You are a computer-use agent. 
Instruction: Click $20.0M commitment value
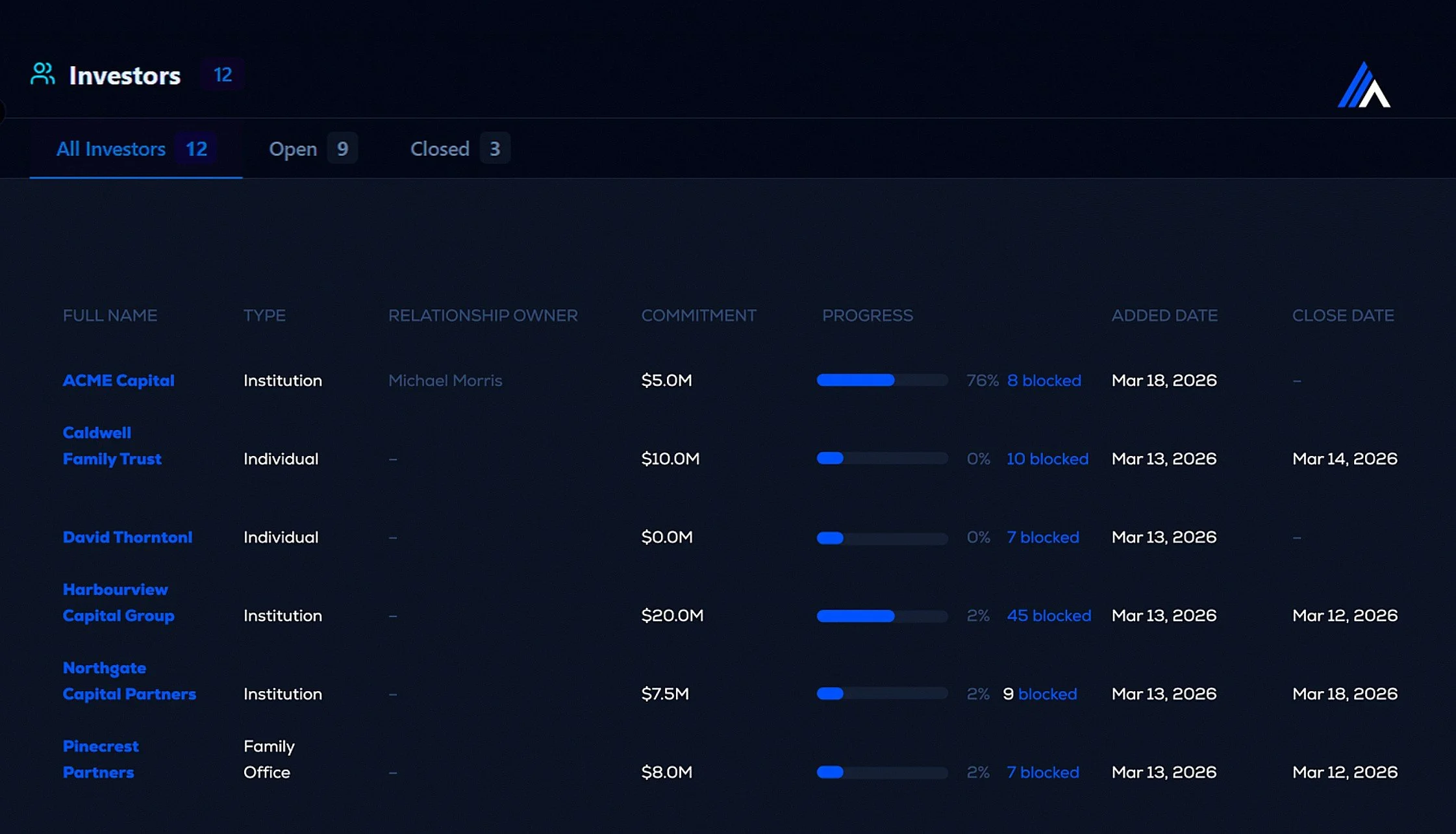pyautogui.click(x=672, y=615)
